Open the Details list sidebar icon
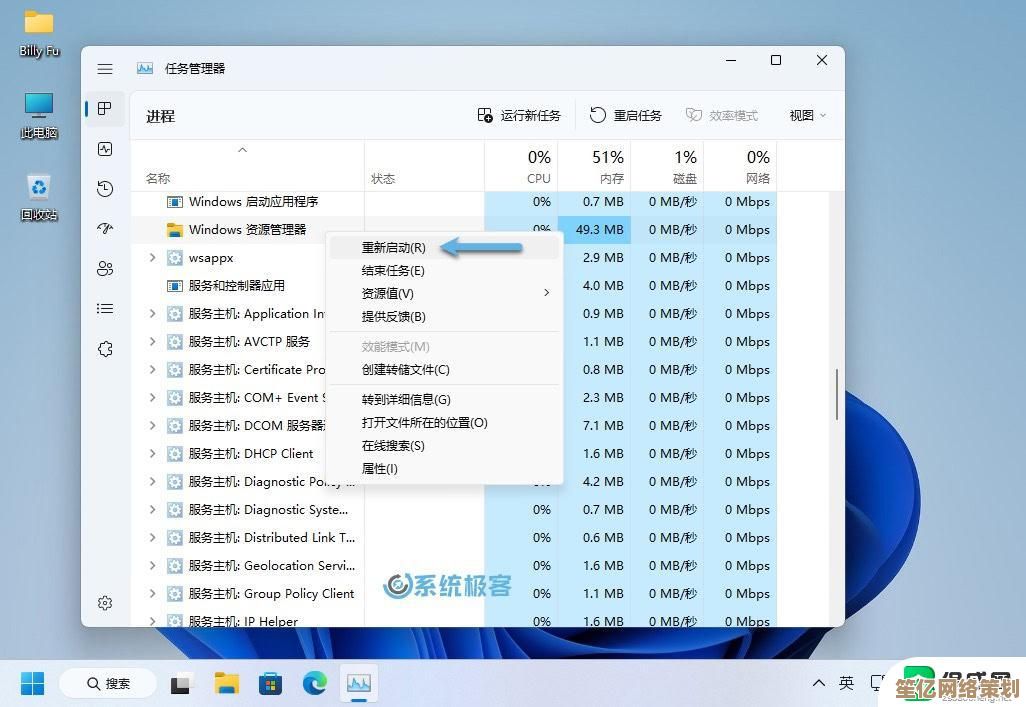This screenshot has width=1026, height=707. pos(105,308)
